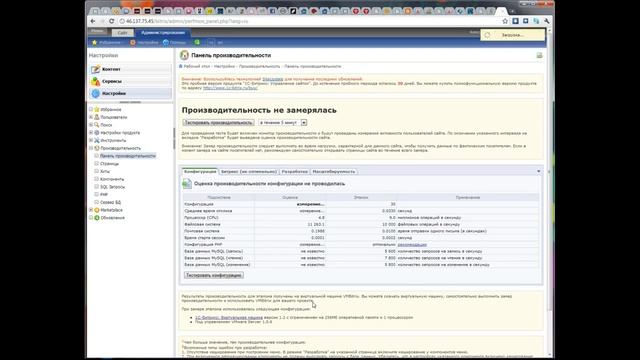640x360 pixels.
Task: Click the Контент pencil icon
Action: 96,69
